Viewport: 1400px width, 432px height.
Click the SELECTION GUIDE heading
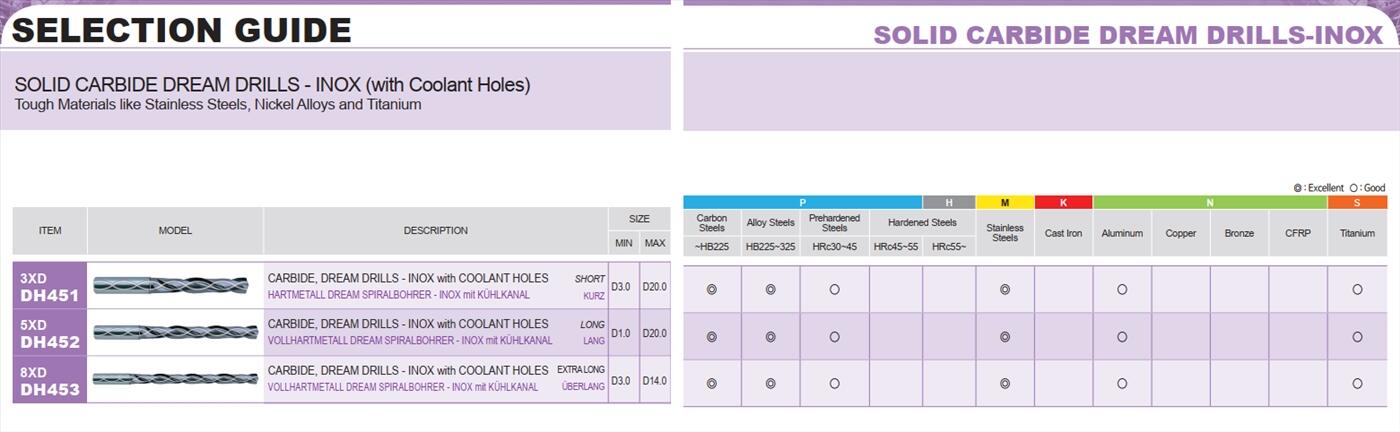click(x=181, y=30)
